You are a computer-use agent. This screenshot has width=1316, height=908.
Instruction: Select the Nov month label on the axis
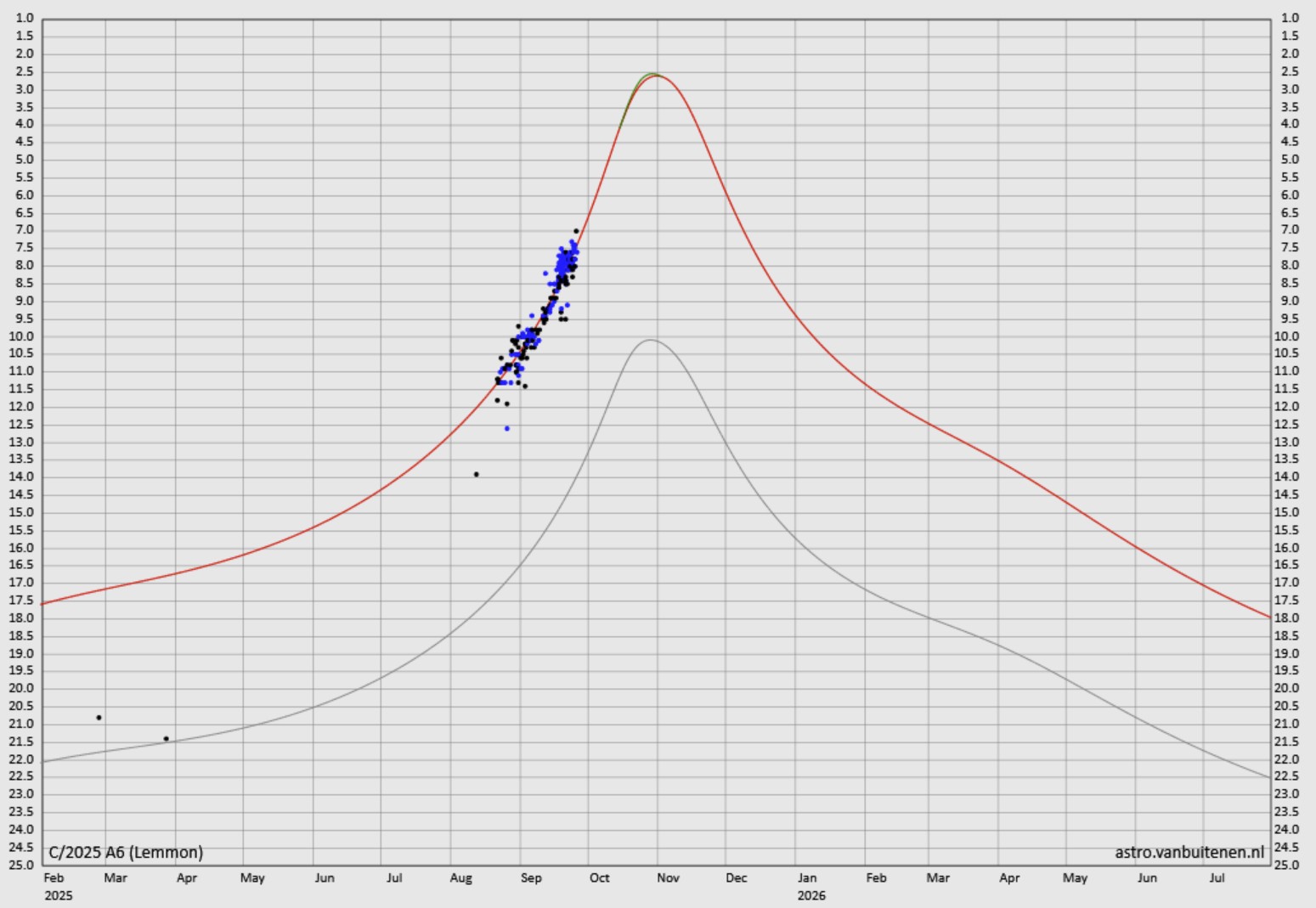[668, 877]
